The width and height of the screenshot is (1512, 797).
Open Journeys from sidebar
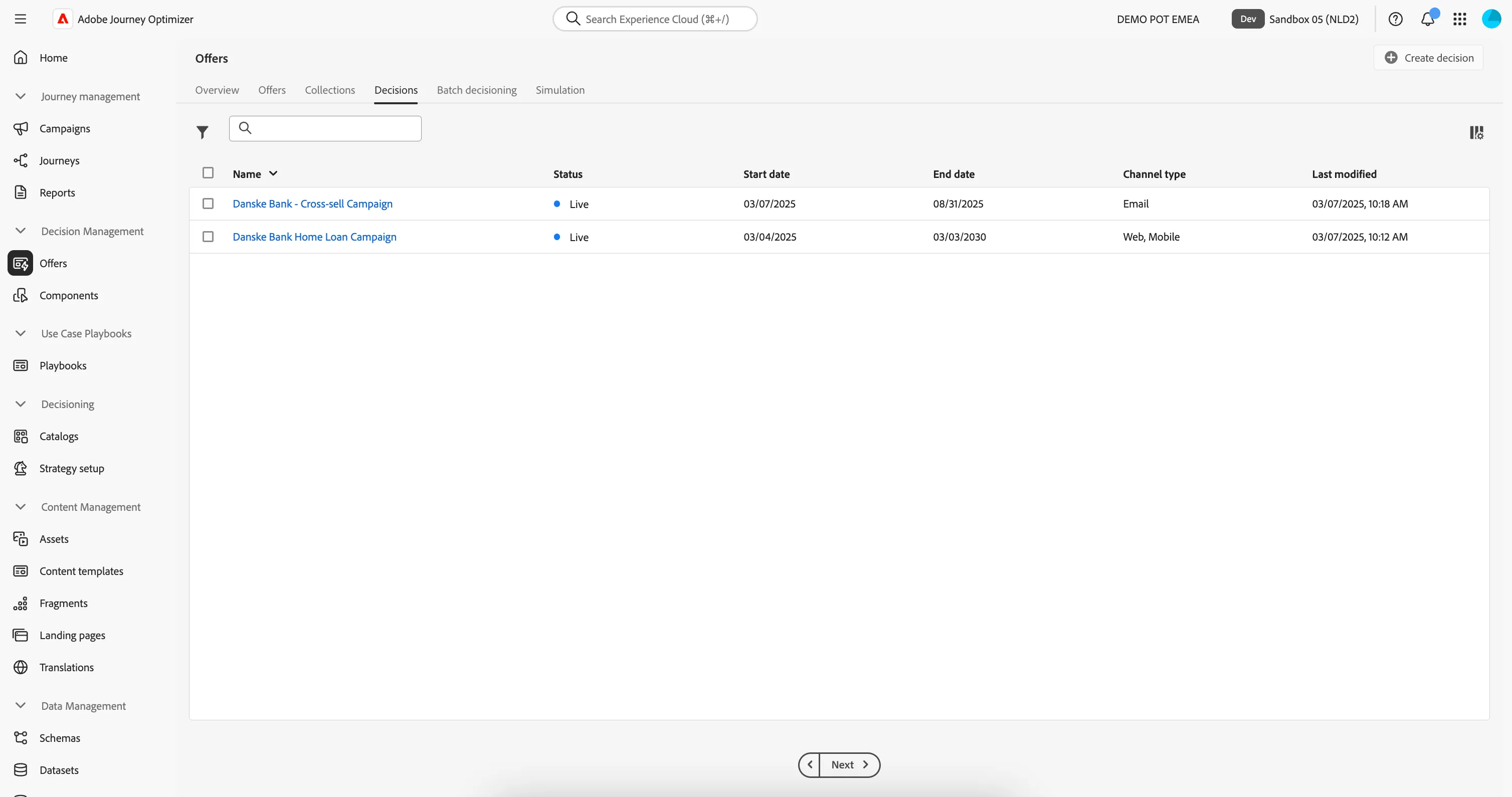tap(59, 160)
